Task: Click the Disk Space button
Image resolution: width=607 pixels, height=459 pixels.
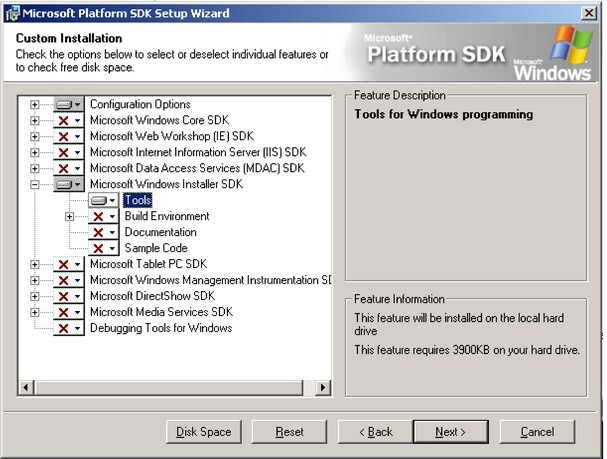Action: (204, 432)
